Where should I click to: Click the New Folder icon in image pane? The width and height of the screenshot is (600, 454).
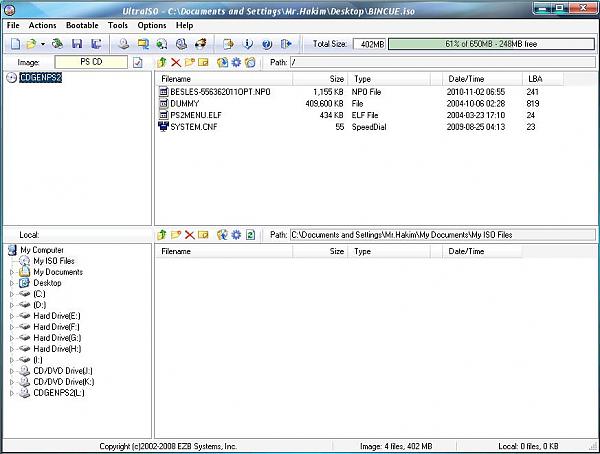pos(190,62)
